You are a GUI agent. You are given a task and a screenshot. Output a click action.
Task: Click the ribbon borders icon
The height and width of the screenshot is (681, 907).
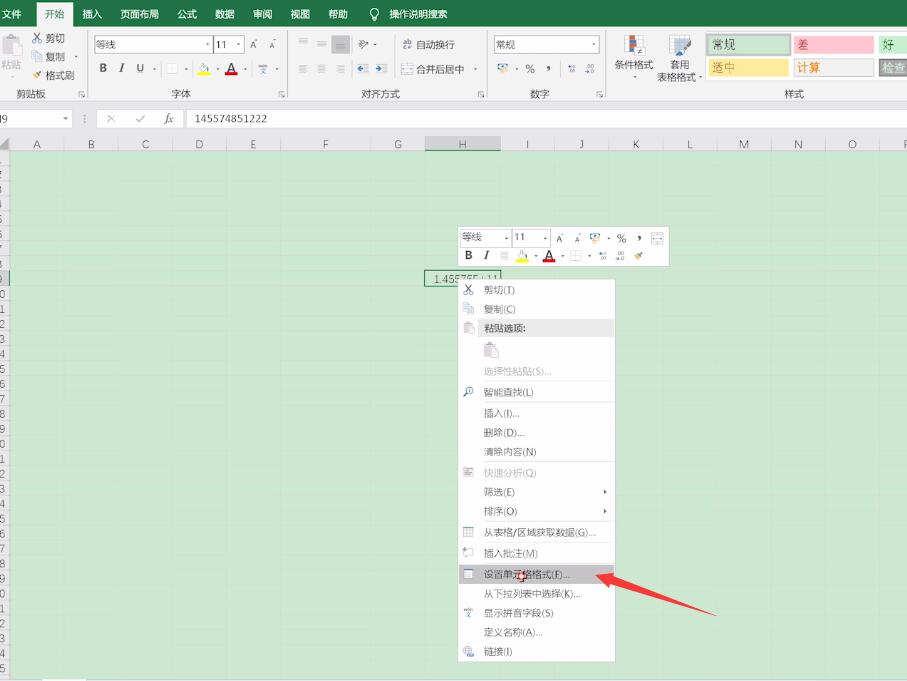point(172,69)
